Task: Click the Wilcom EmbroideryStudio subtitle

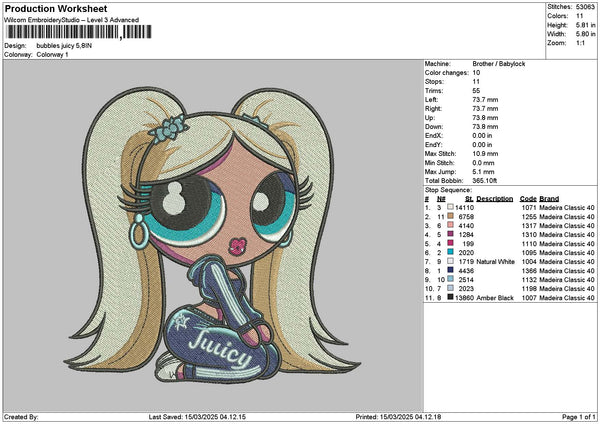Action: point(72,20)
